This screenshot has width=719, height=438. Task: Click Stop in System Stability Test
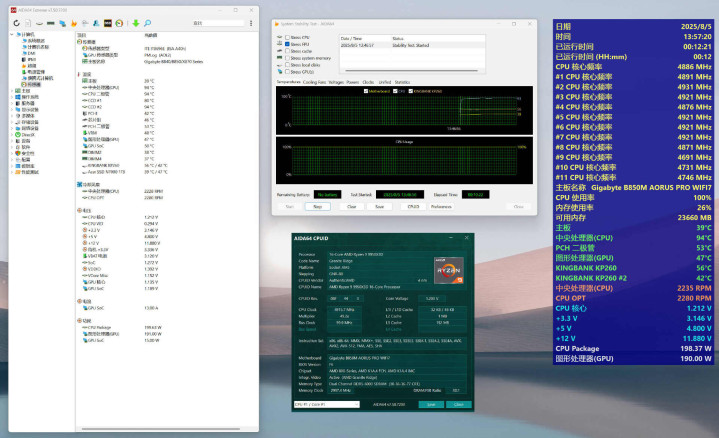317,207
